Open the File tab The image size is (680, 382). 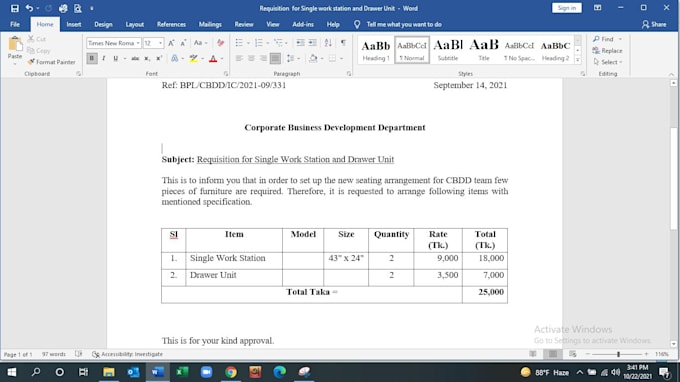15,24
